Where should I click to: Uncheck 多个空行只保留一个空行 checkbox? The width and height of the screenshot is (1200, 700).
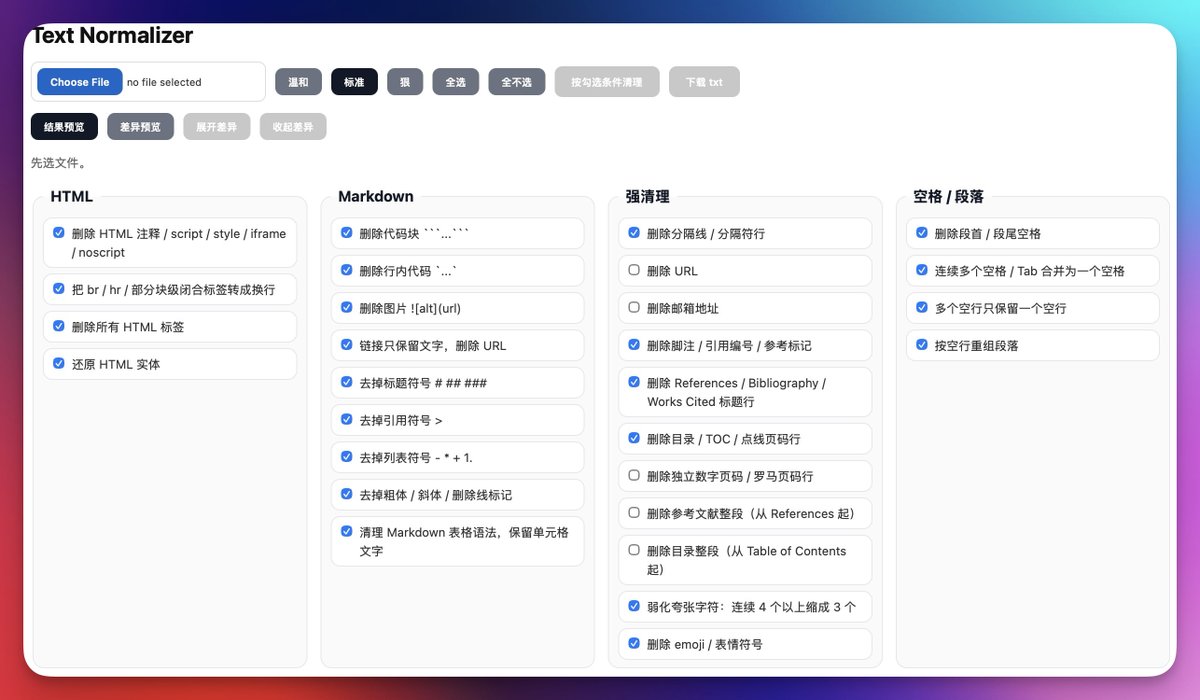(x=922, y=307)
